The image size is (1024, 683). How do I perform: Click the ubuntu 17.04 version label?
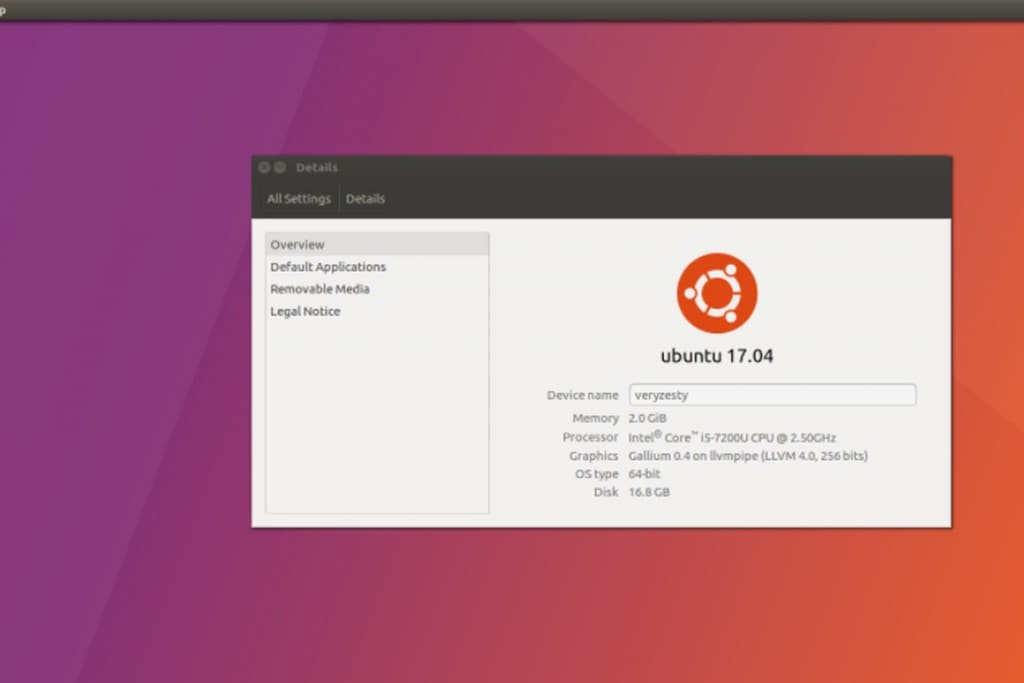coord(716,355)
